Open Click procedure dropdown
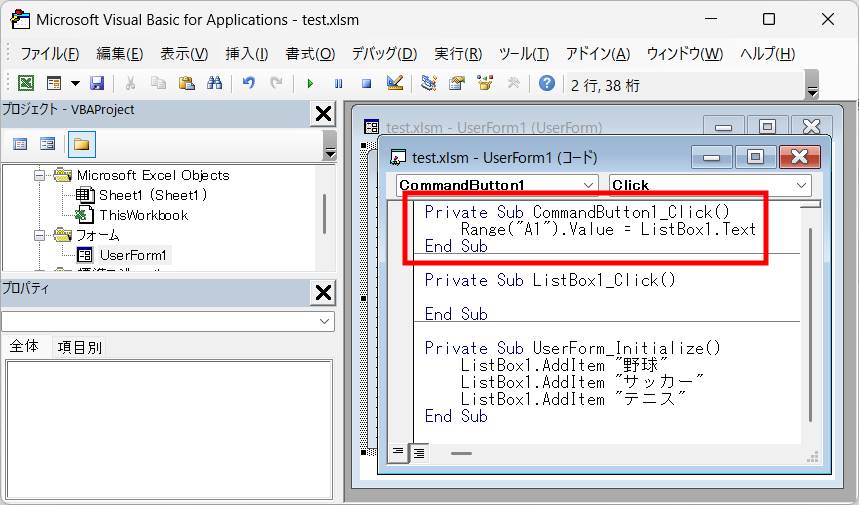859x505 pixels. pyautogui.click(x=801, y=185)
